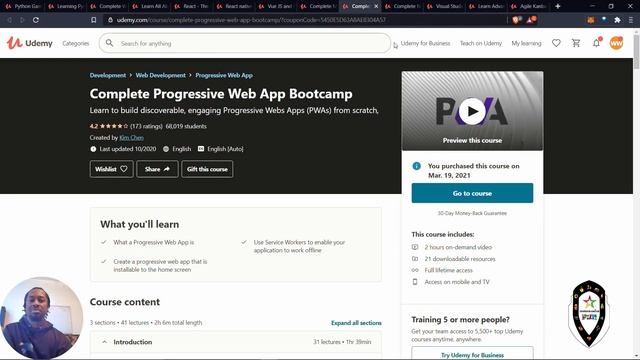
Task: Click Full lifetime access text
Action: pos(448,270)
